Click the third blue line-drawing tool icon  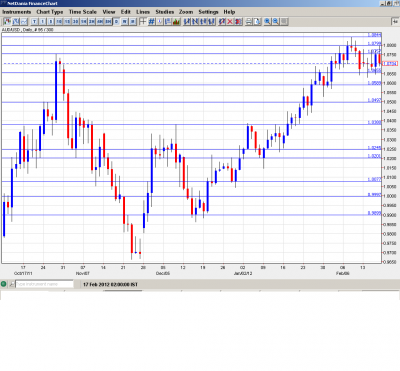tap(203, 22)
